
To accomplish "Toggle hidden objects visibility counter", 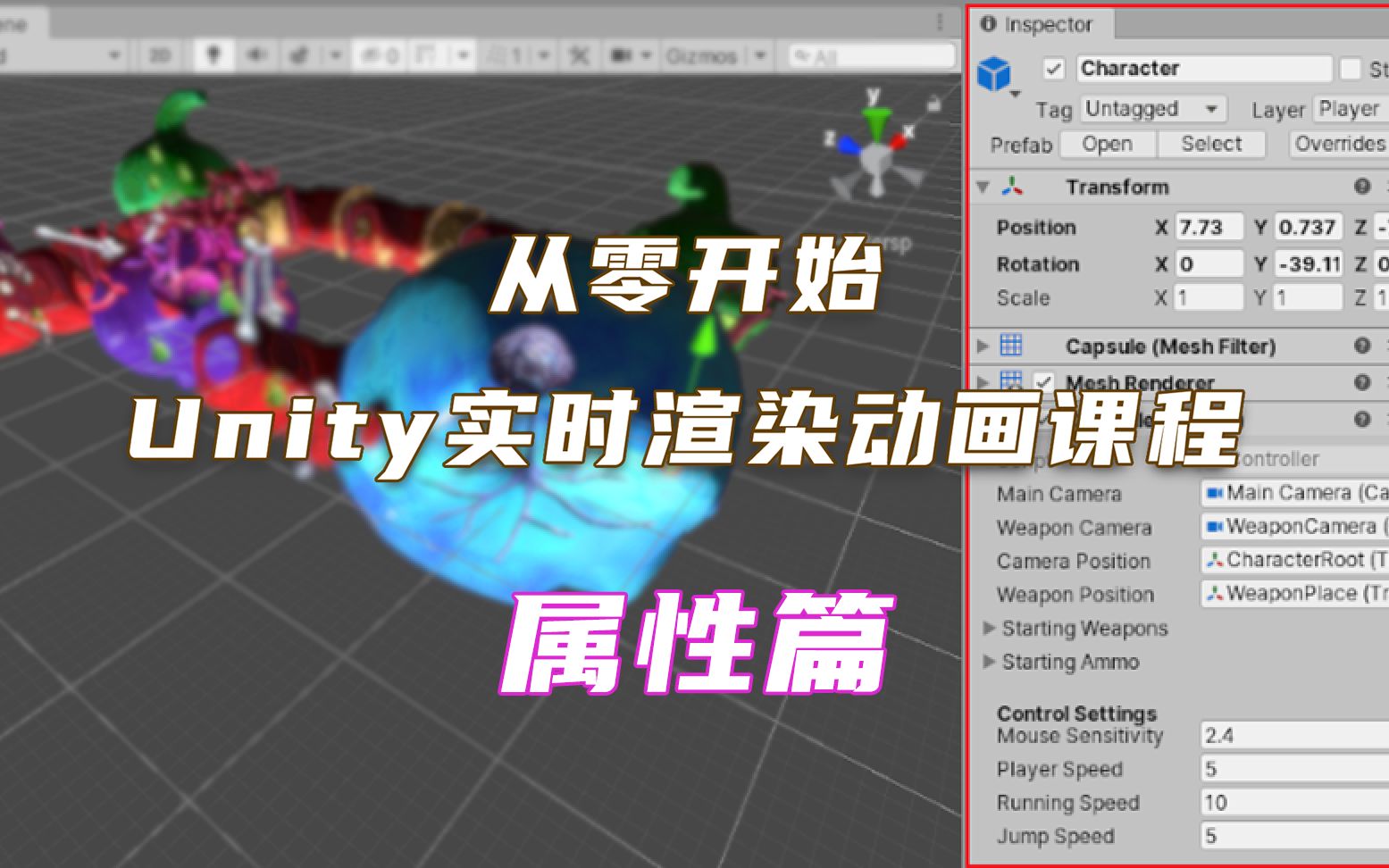I will coord(380,55).
